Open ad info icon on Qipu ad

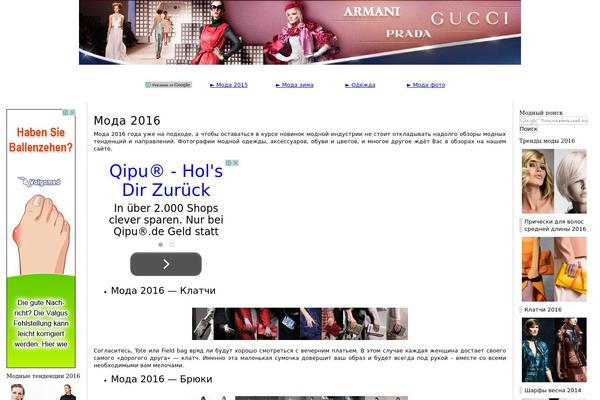(229, 163)
